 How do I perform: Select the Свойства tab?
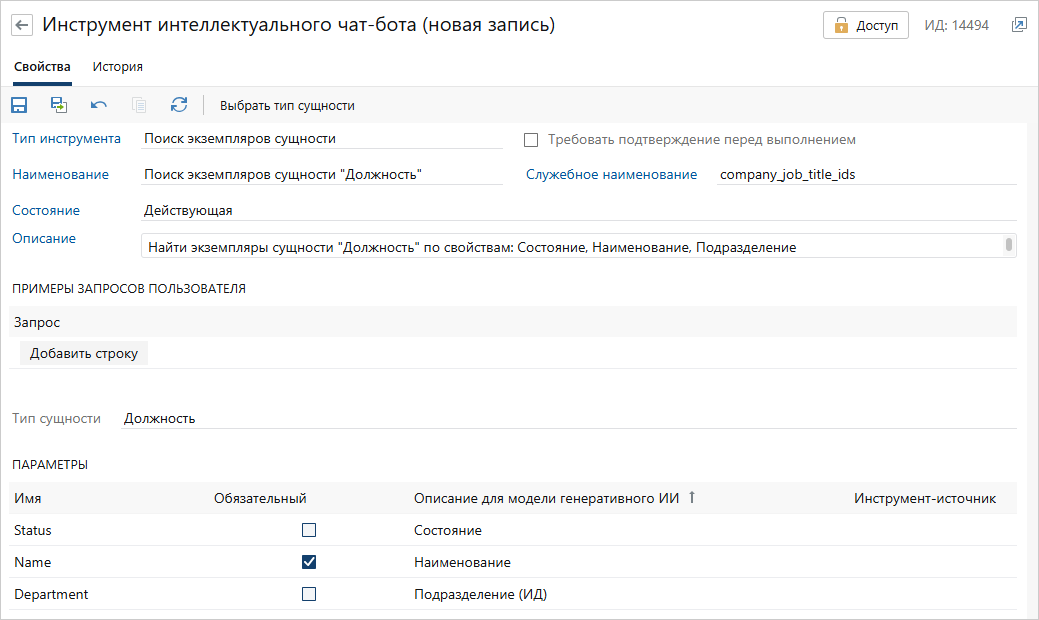(x=42, y=67)
